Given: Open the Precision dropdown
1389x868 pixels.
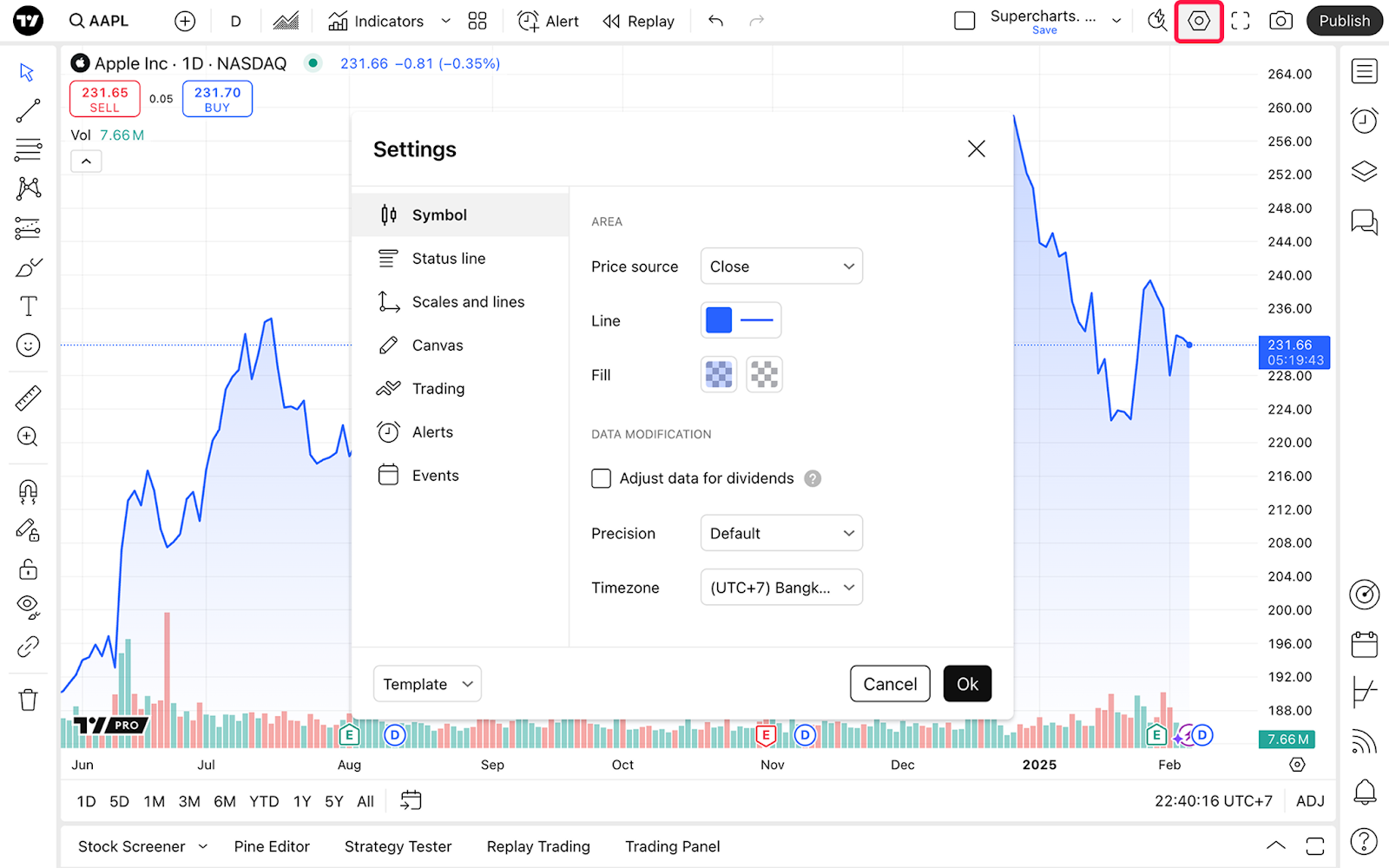Looking at the screenshot, I should click(x=781, y=533).
